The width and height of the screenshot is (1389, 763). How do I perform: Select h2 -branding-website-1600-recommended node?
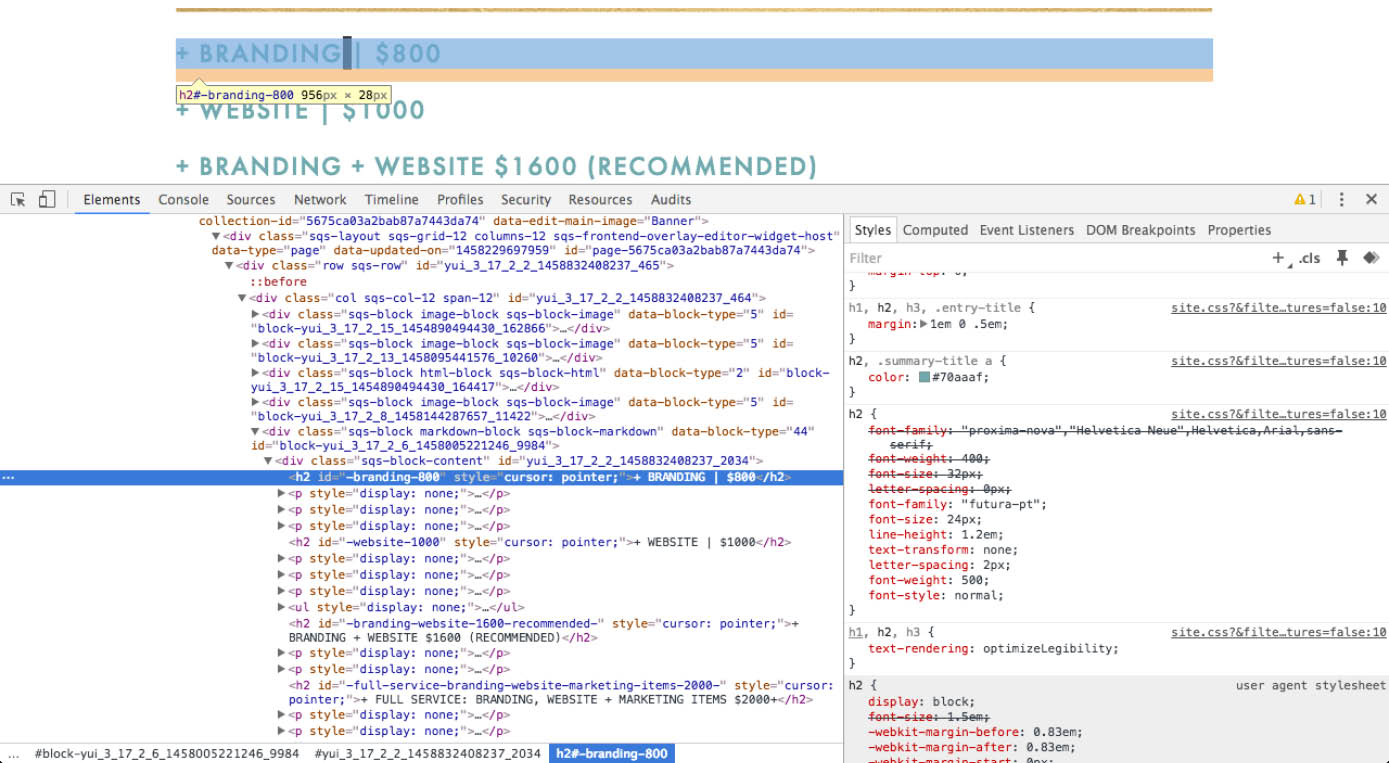pyautogui.click(x=544, y=630)
